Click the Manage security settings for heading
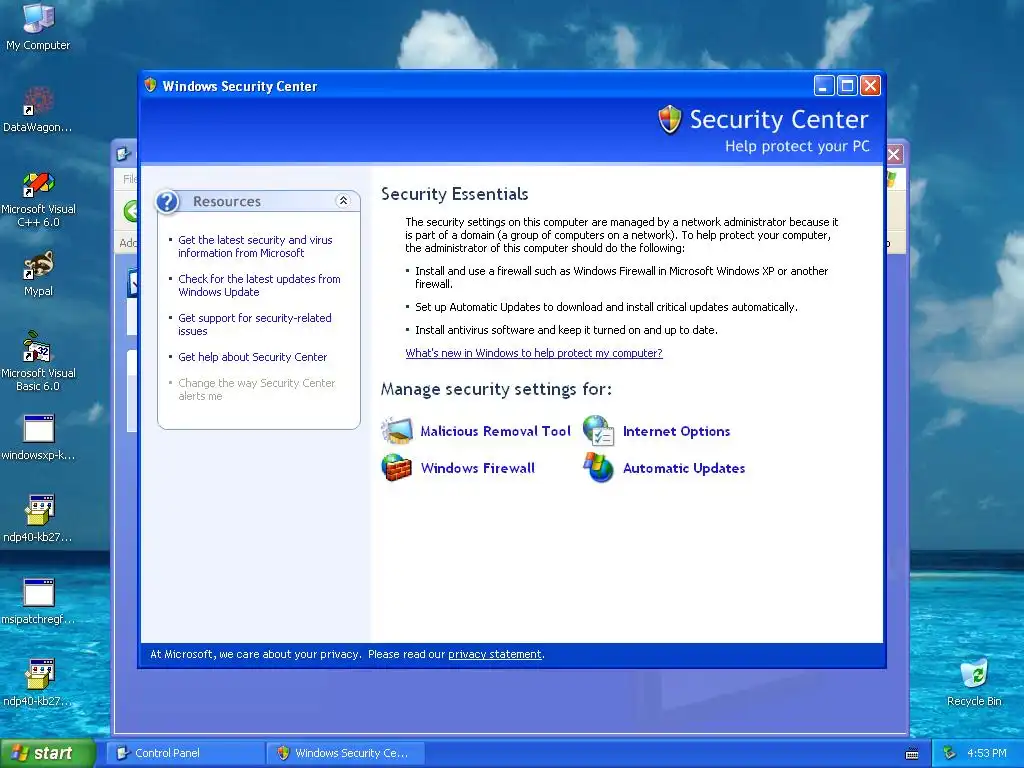The height and width of the screenshot is (768, 1024). pyautogui.click(x=496, y=389)
